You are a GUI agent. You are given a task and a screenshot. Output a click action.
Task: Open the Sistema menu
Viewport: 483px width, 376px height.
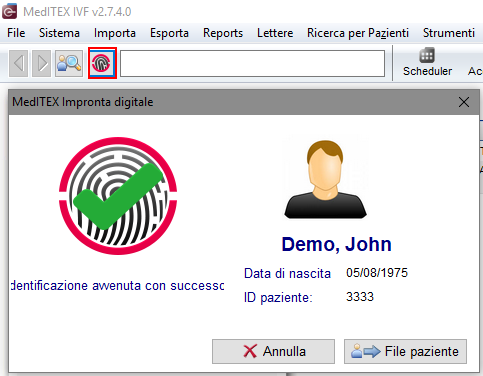pos(59,33)
